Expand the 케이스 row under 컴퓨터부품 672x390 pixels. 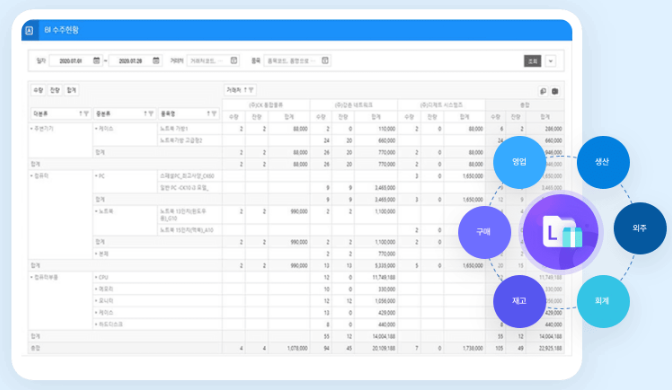[96, 313]
